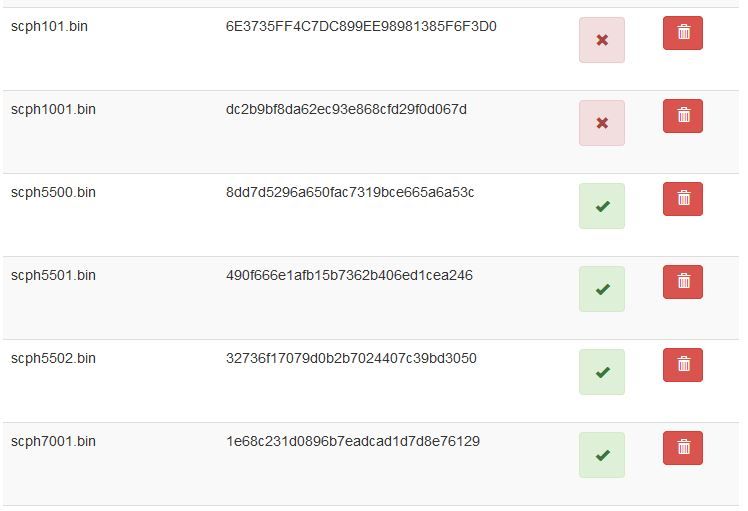
Task: Click the hash 490f666e1afb15b7362b406ed1cea246
Action: (349, 275)
